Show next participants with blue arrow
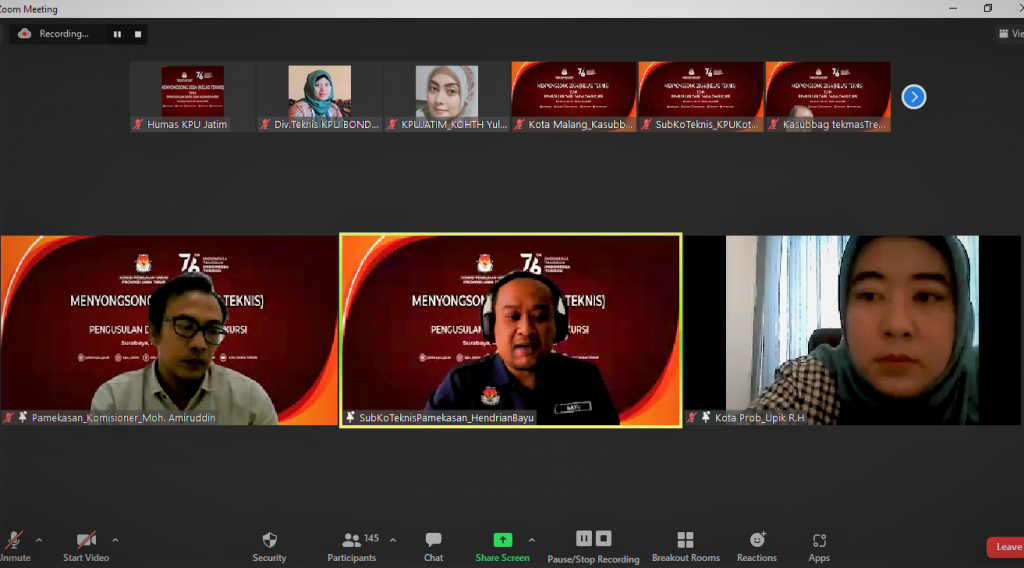Image resolution: width=1024 pixels, height=568 pixels. 913,97
